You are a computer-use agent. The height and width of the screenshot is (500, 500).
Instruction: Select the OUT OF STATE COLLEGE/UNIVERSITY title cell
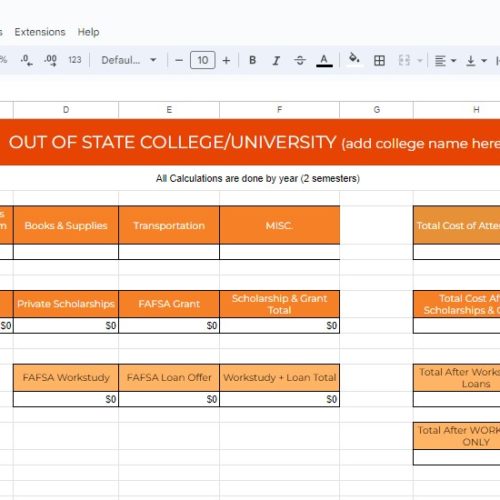(x=250, y=142)
